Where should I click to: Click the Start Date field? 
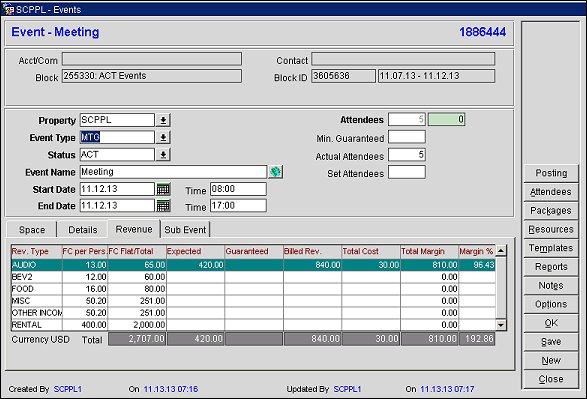pyautogui.click(x=117, y=189)
